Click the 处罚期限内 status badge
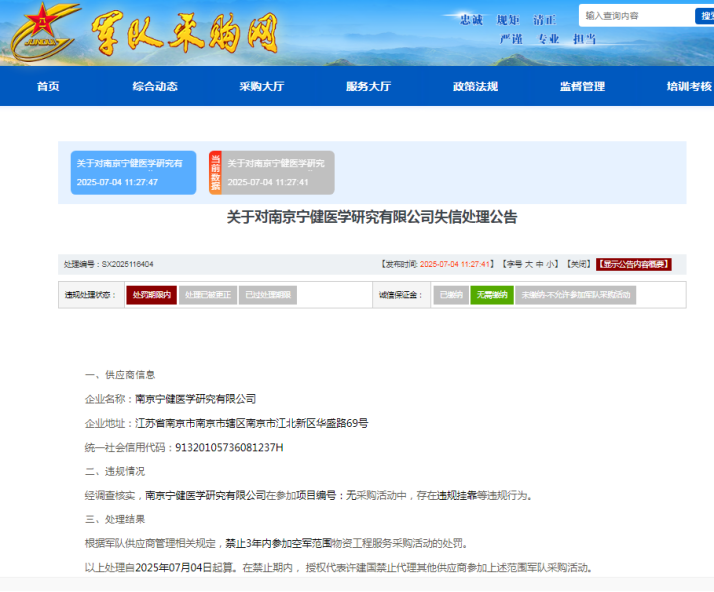This screenshot has width=714, height=592. [x=152, y=295]
